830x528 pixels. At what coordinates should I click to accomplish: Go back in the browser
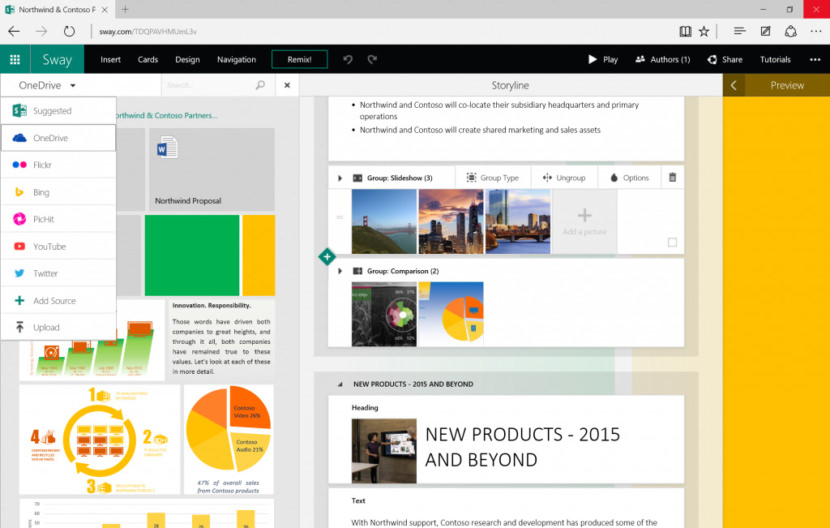pos(14,31)
